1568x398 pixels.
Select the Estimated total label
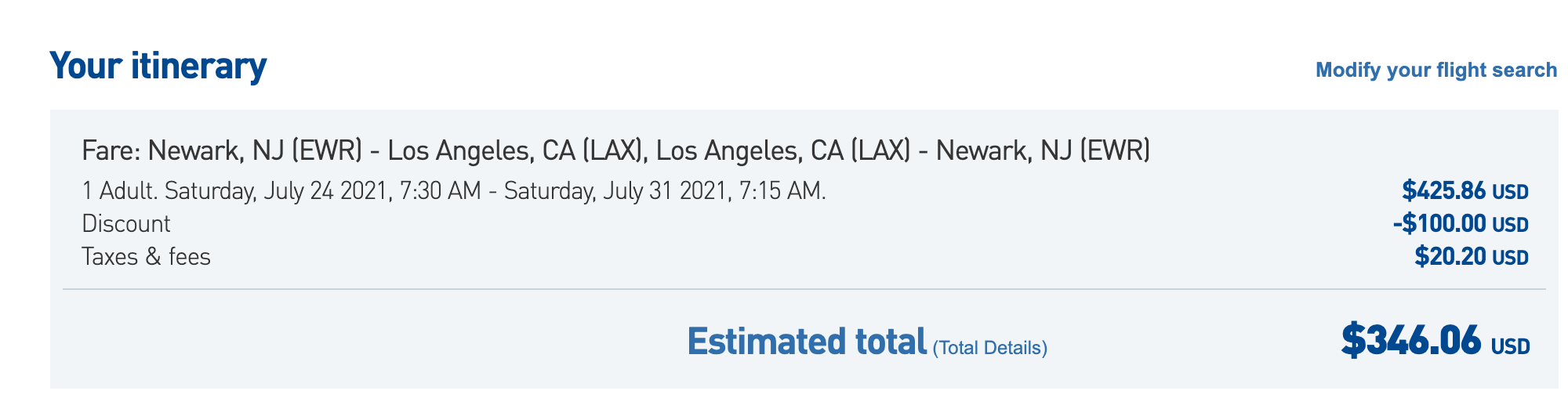coord(807,342)
